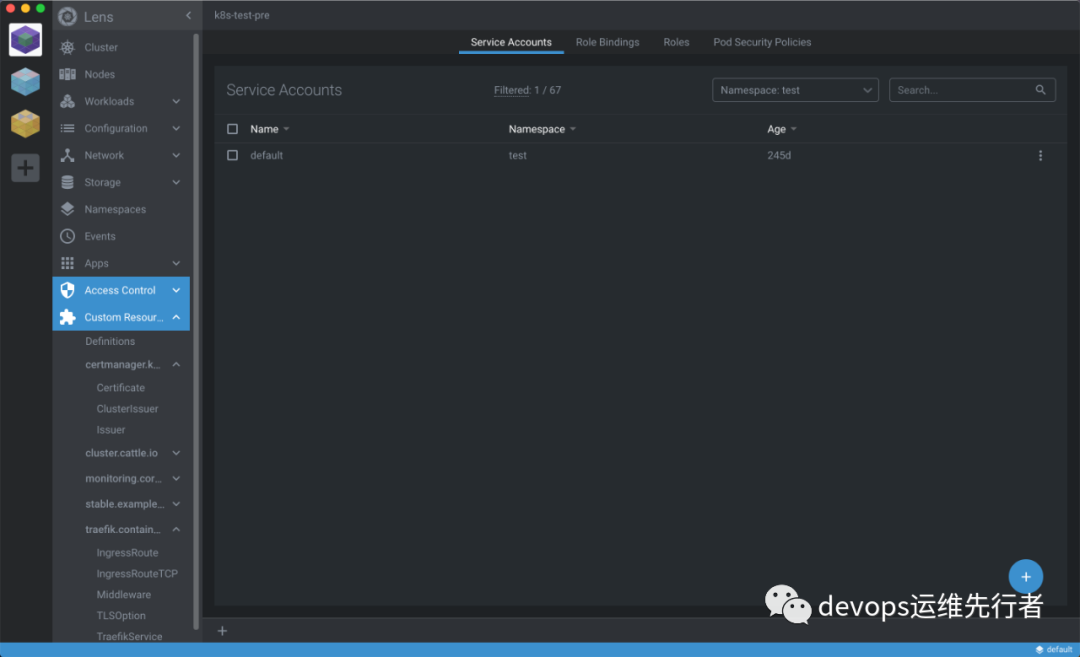
Task: Open the ClusterIssuer resource
Action: point(127,408)
